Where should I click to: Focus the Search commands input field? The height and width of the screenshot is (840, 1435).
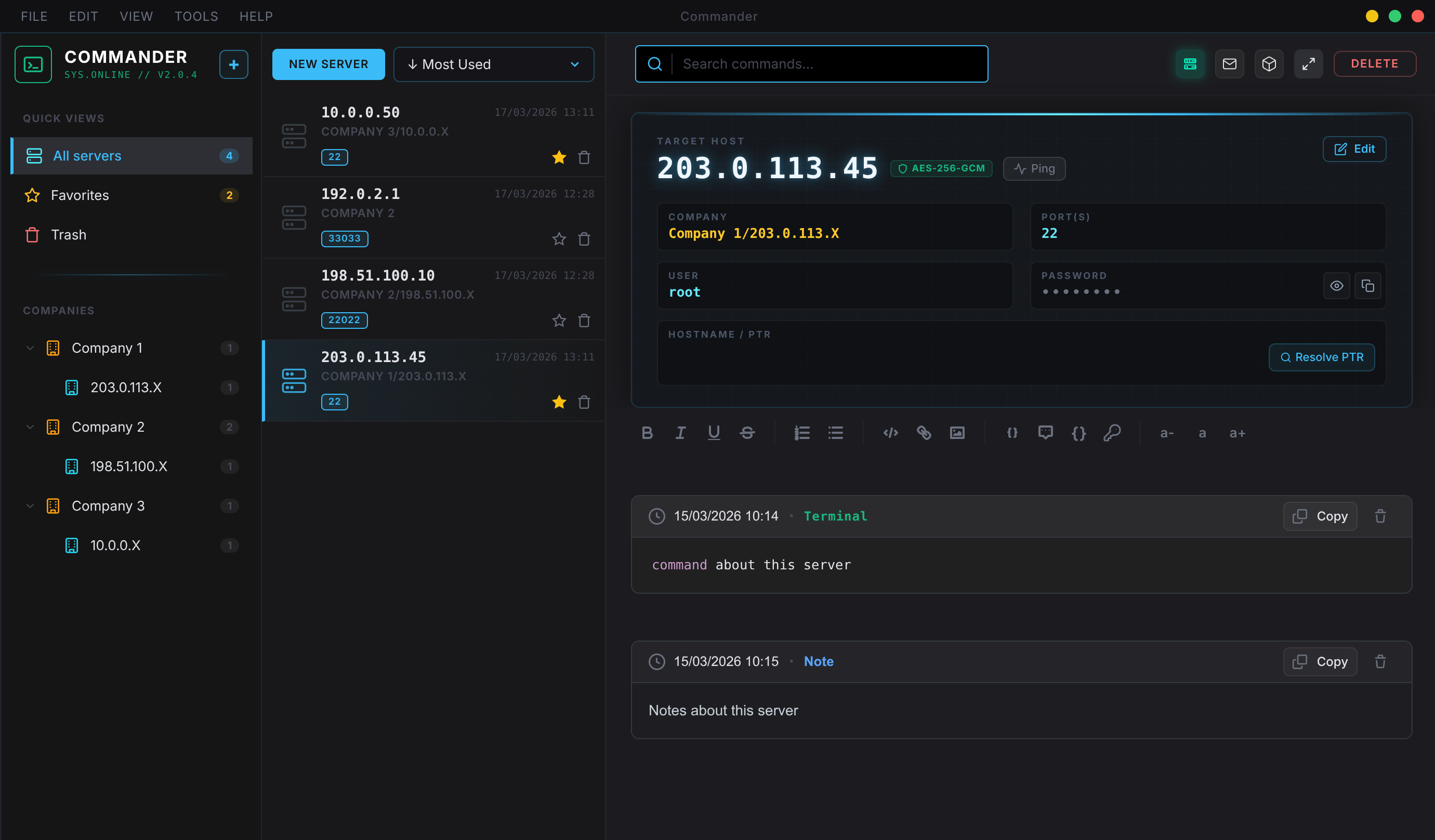811,64
